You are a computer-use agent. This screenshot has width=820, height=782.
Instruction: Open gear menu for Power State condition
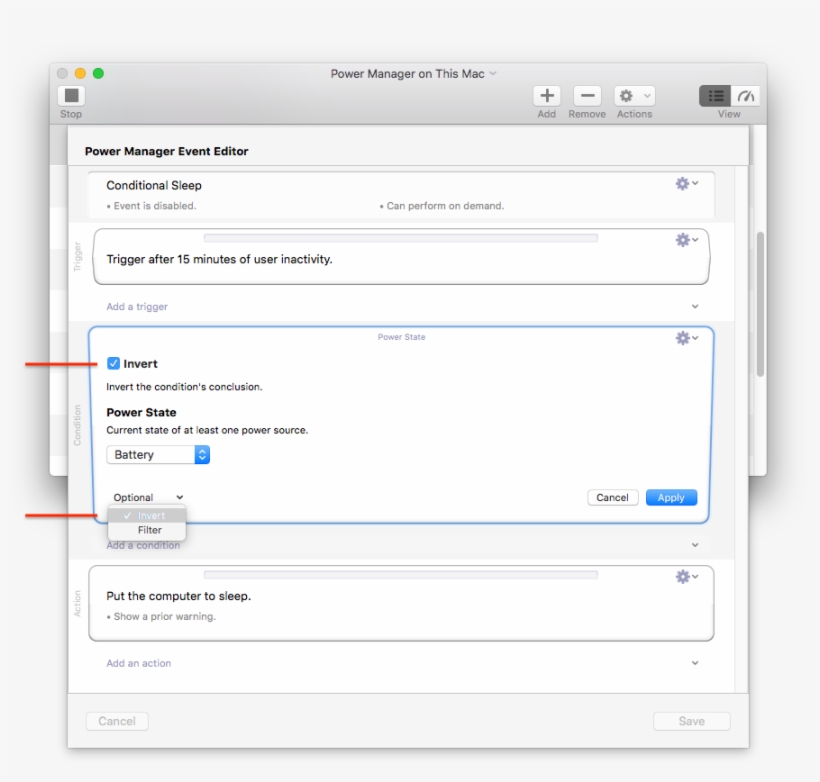pos(687,338)
